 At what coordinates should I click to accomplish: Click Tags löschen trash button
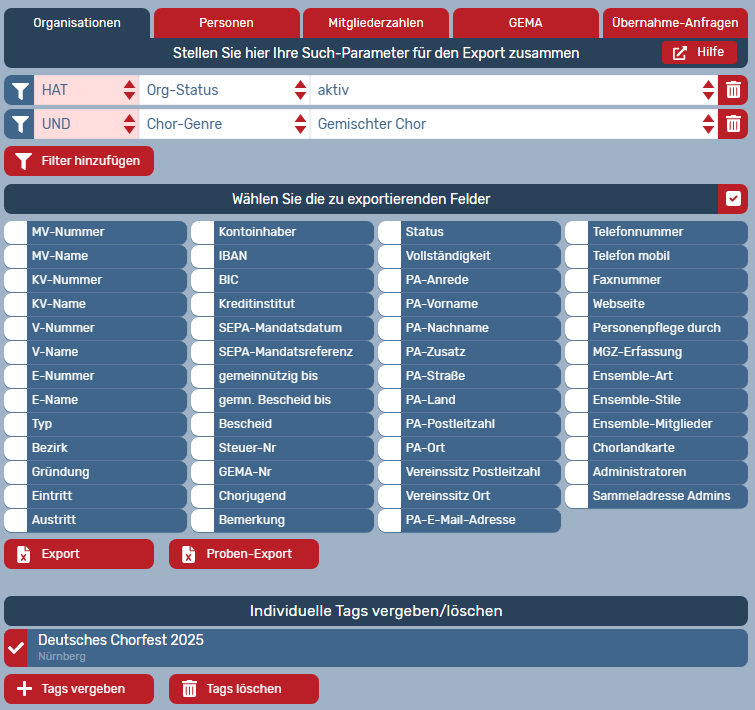(244, 689)
